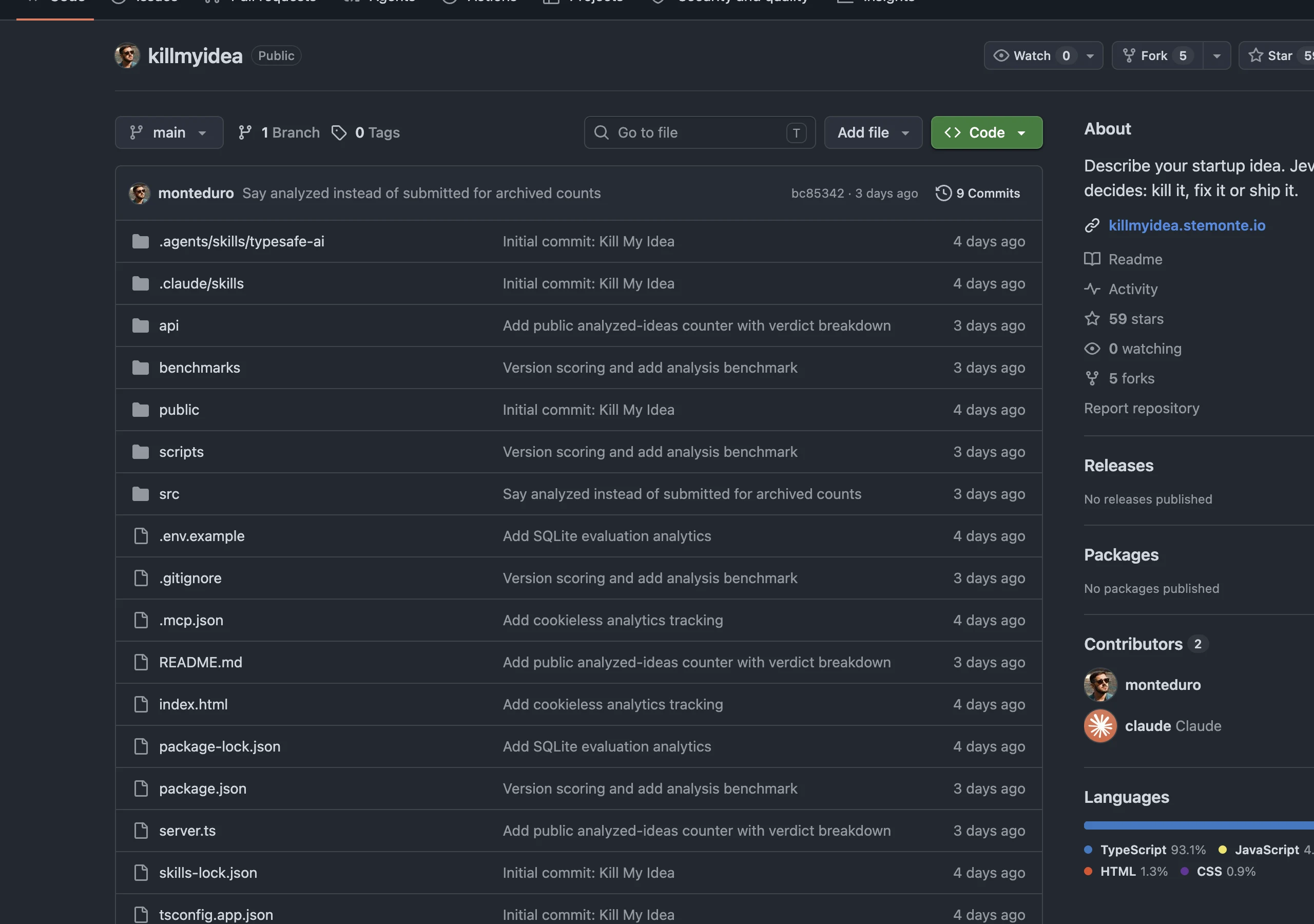Open commit hash bc85342
1314x924 pixels.
pos(817,193)
